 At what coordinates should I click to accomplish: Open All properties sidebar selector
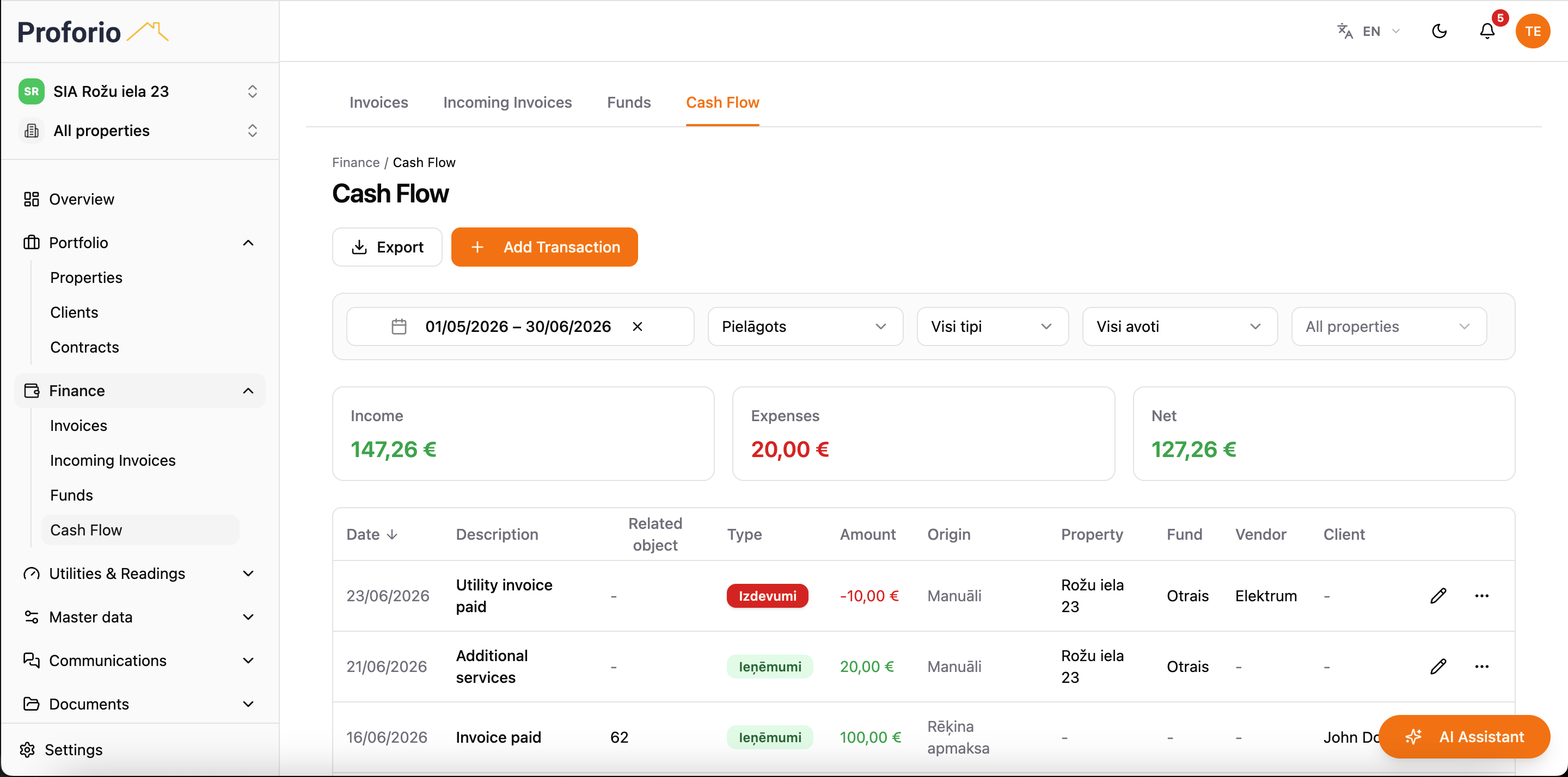(140, 130)
